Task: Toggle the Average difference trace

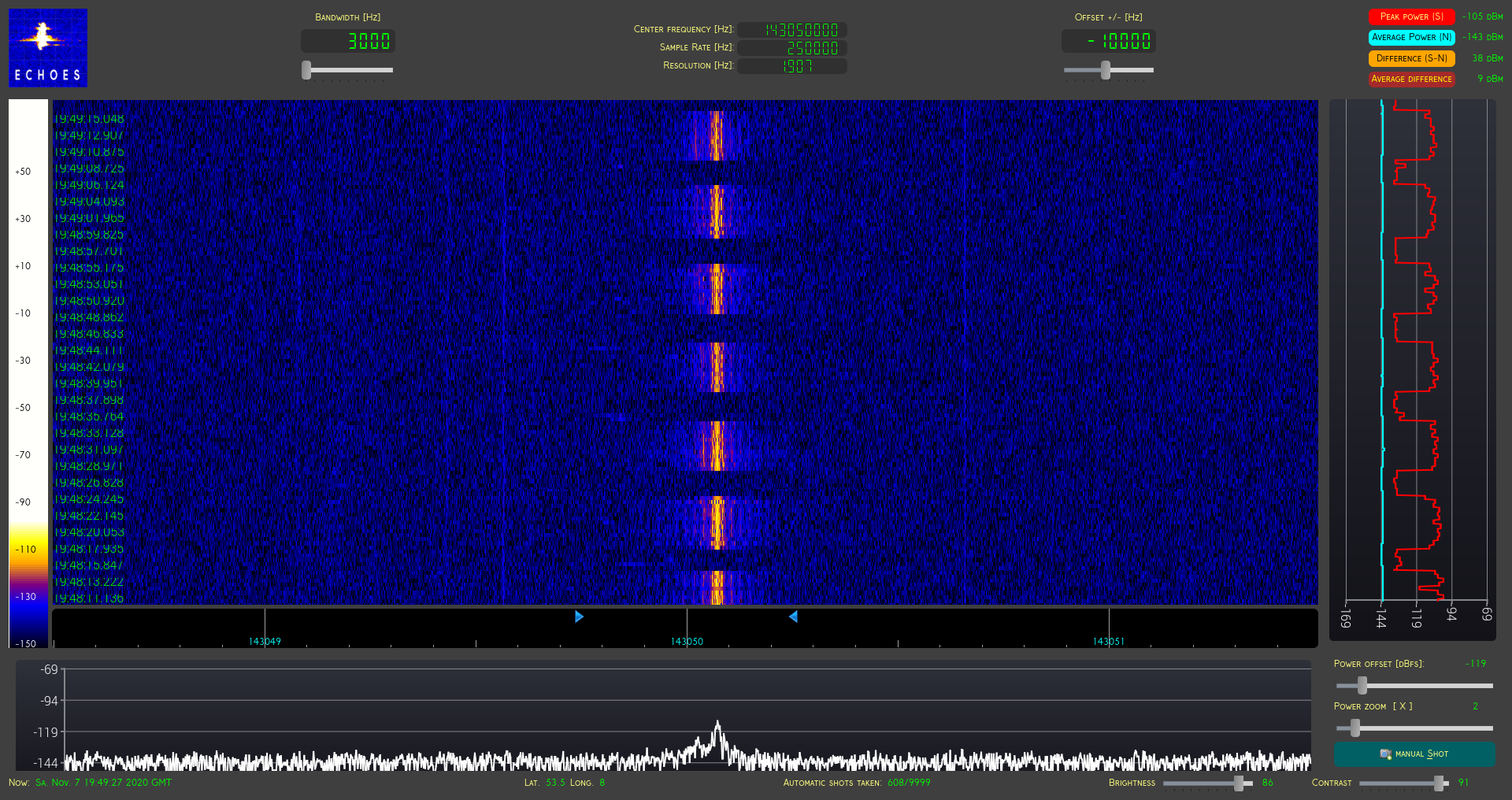Action: pos(1411,79)
